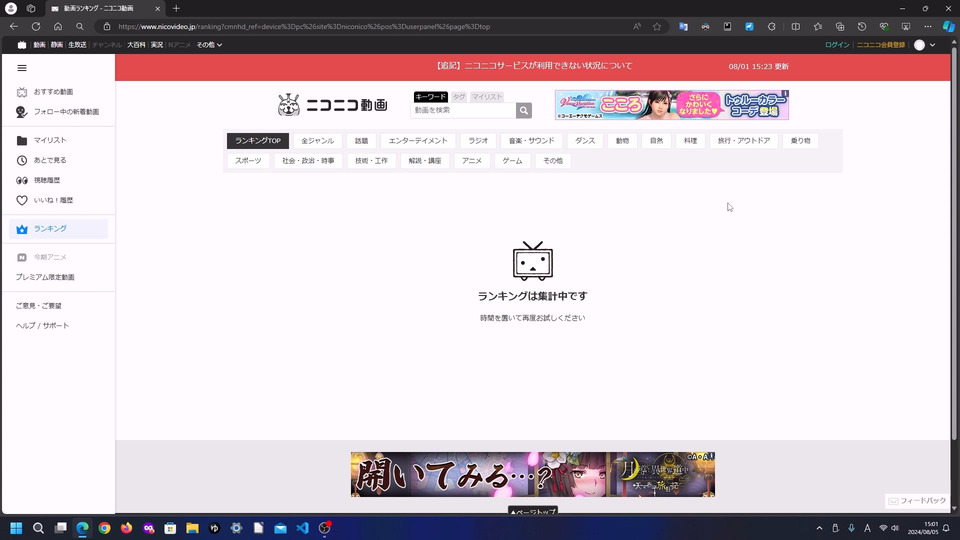Click the top ad banner showing こころ
Image resolution: width=960 pixels, height=540 pixels.
[x=672, y=105]
